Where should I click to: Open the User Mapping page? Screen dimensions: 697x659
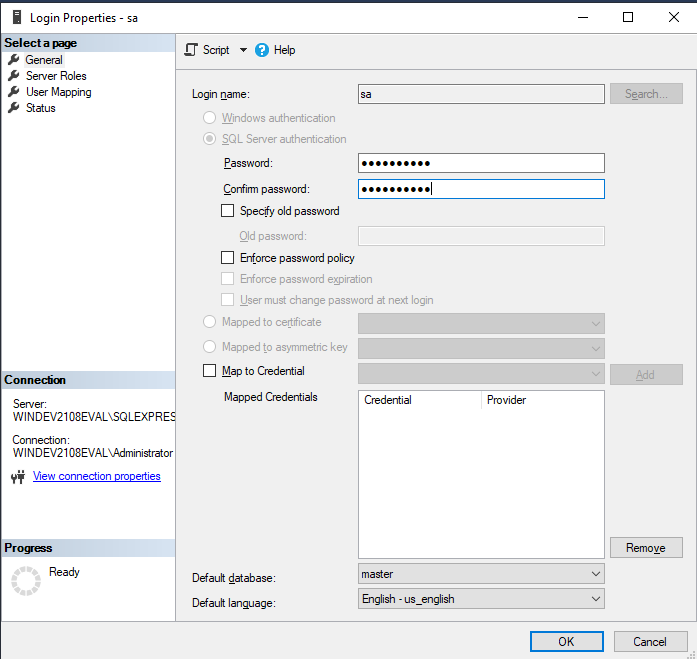click(x=59, y=92)
